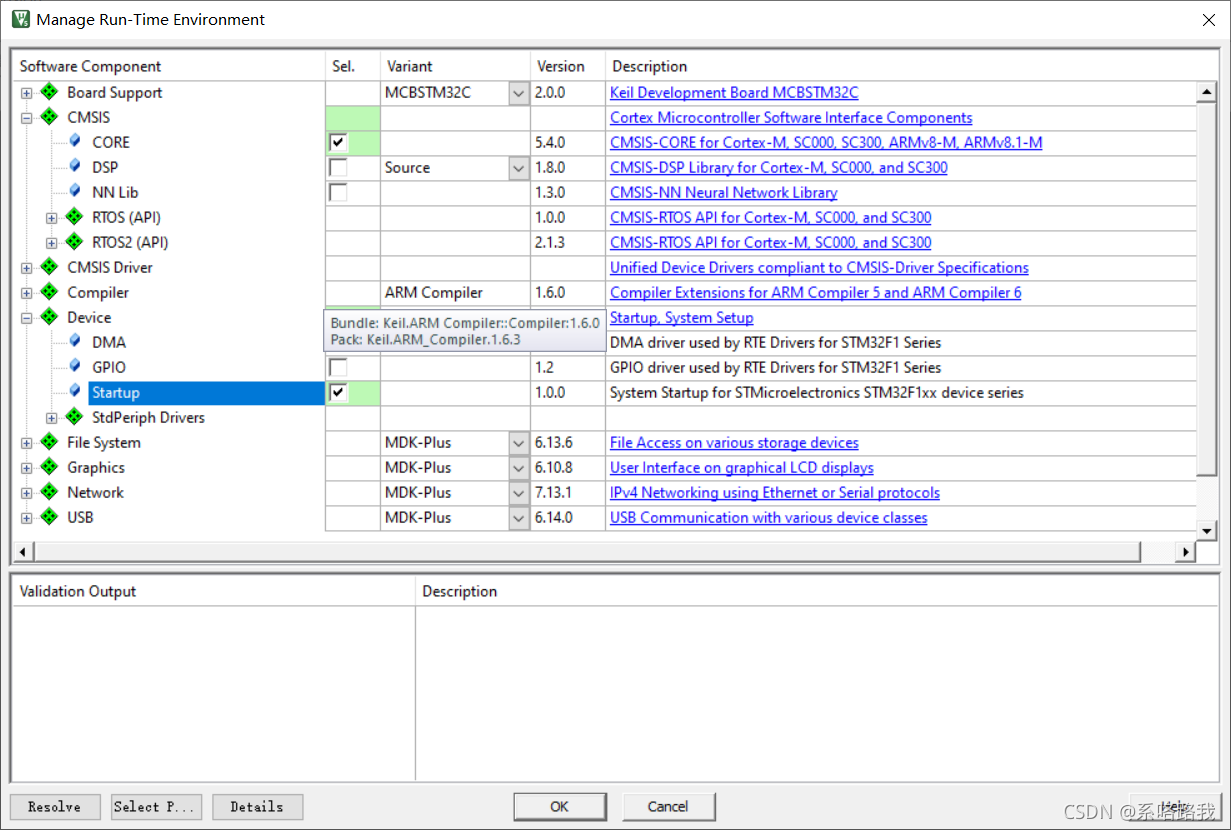
Task: Click the vertical scrollbar down arrow
Action: 1207,530
